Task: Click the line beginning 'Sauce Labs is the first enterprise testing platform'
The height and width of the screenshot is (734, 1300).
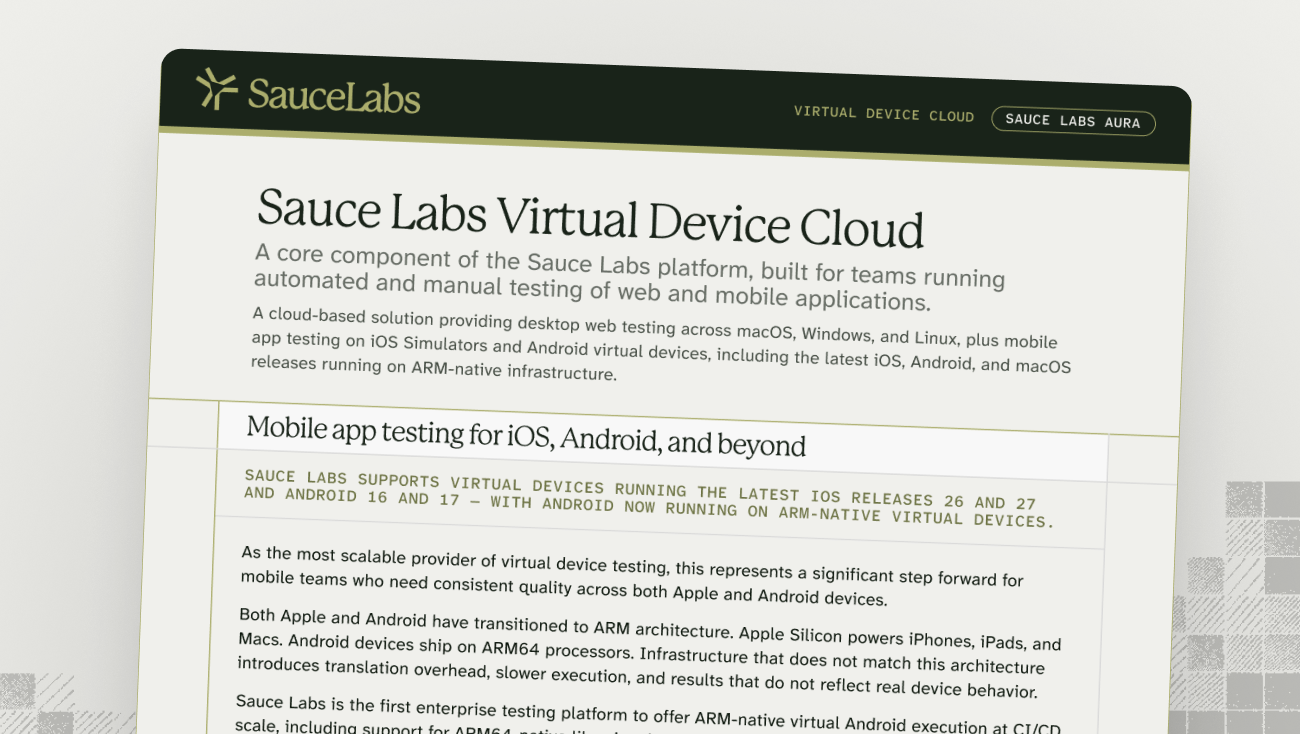Action: (x=648, y=714)
